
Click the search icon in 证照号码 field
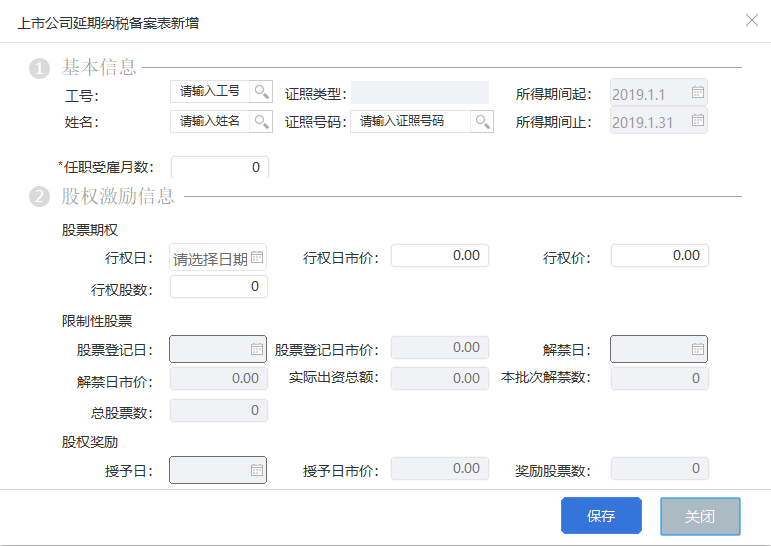tap(482, 121)
